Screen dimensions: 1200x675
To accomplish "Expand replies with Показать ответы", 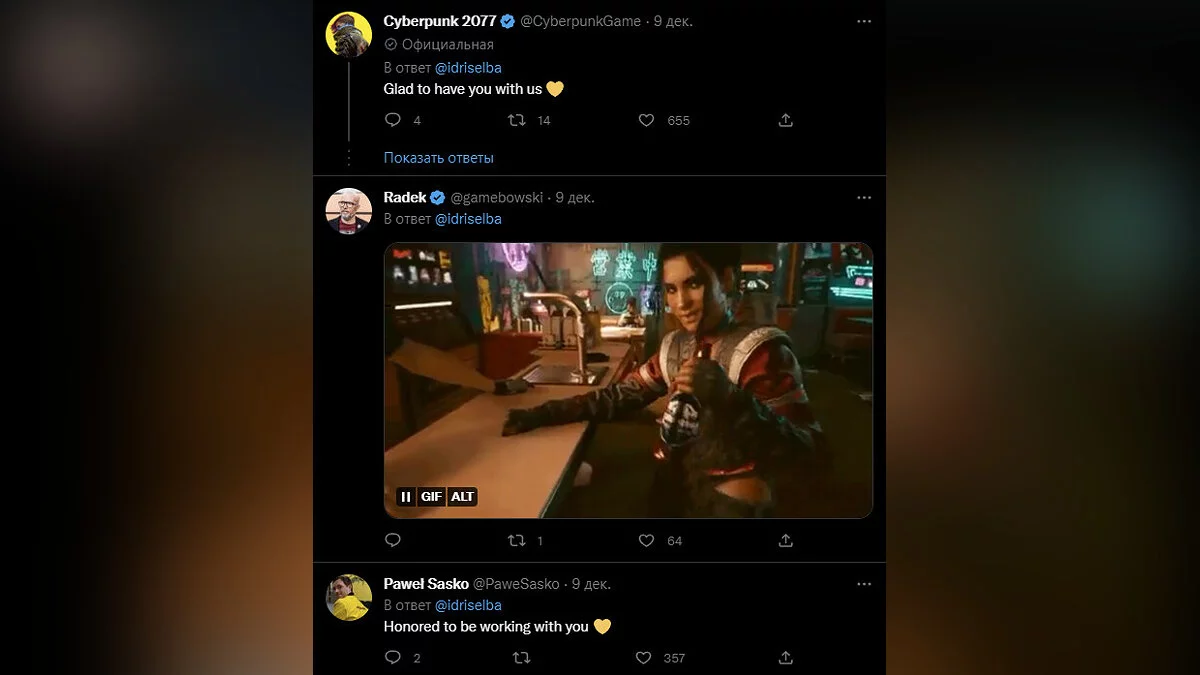I will tap(438, 157).
